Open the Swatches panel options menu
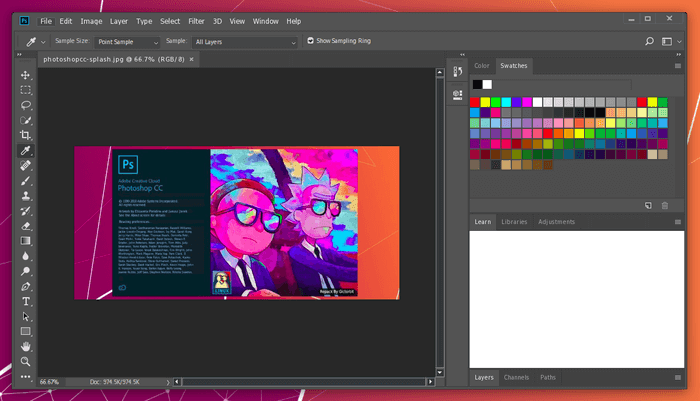This screenshot has width=700, height=401. tap(678, 66)
